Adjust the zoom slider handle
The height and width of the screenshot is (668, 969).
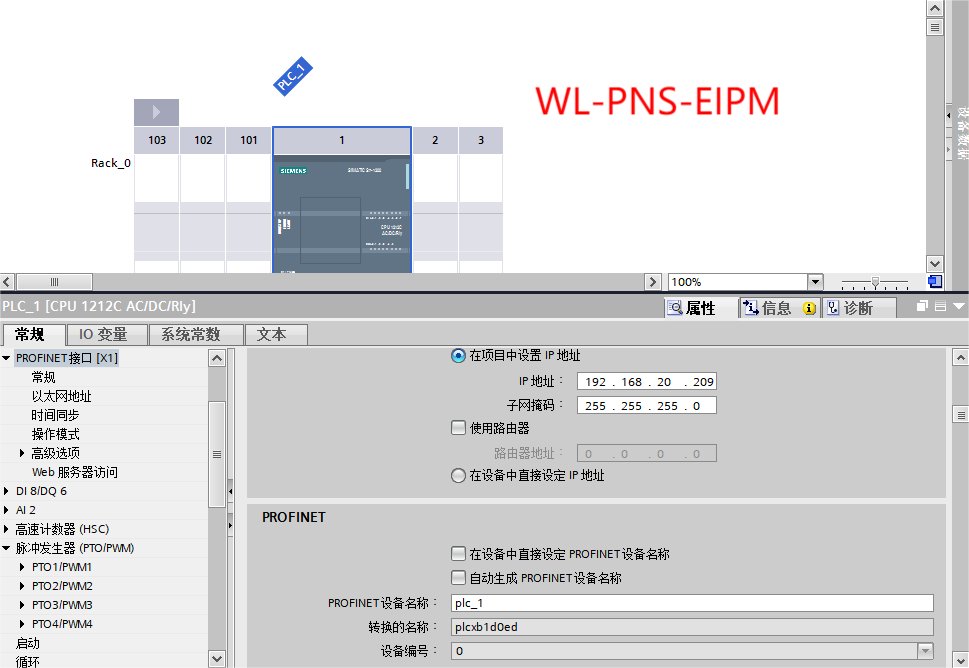pos(875,282)
